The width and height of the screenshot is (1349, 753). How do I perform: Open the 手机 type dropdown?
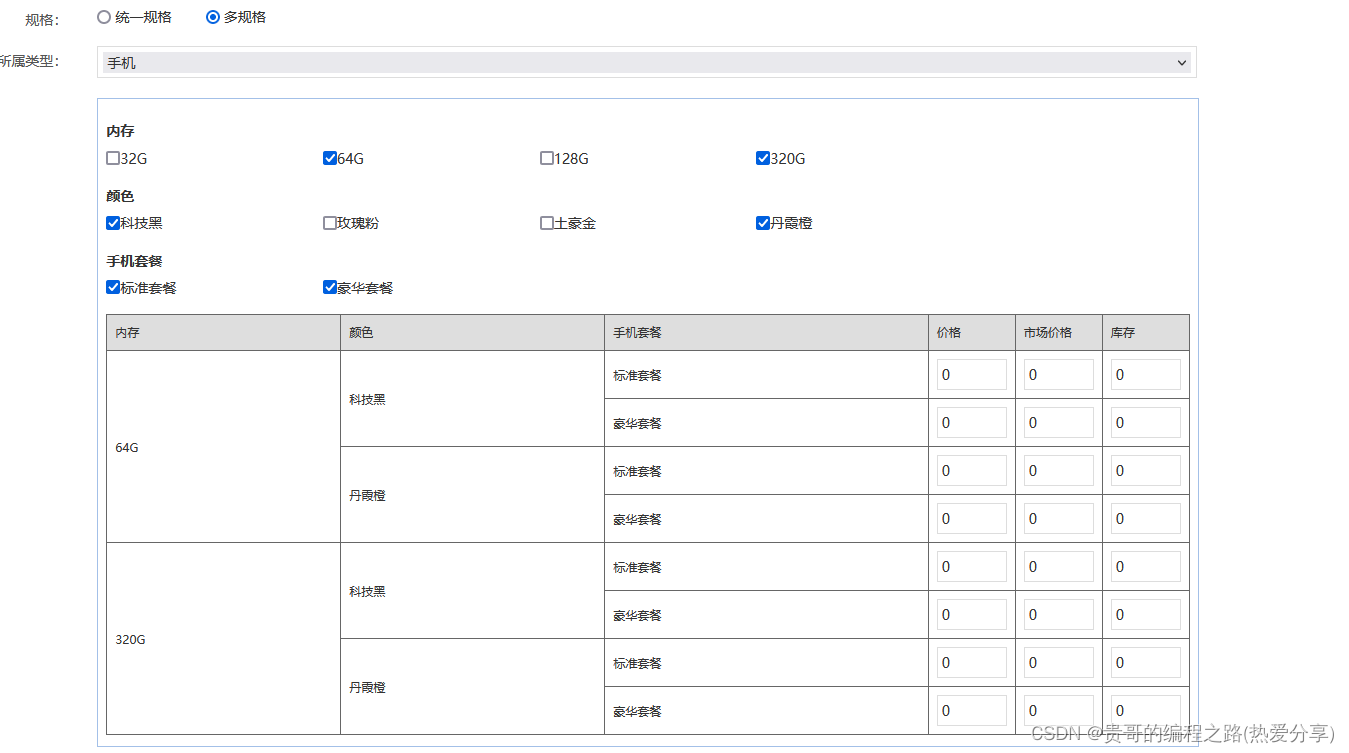tap(647, 63)
